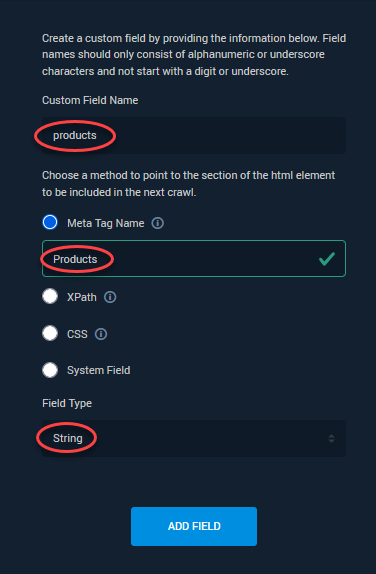This screenshot has height=574, width=376.
Task: Click the Field Type heading label
Action: point(67,403)
